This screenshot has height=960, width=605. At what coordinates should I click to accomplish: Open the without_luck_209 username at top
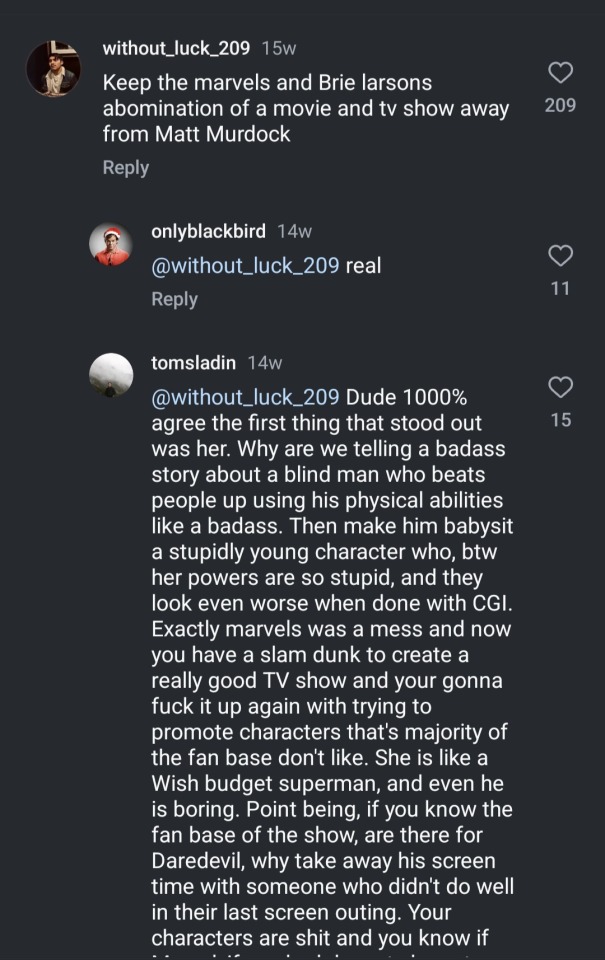click(x=176, y=48)
